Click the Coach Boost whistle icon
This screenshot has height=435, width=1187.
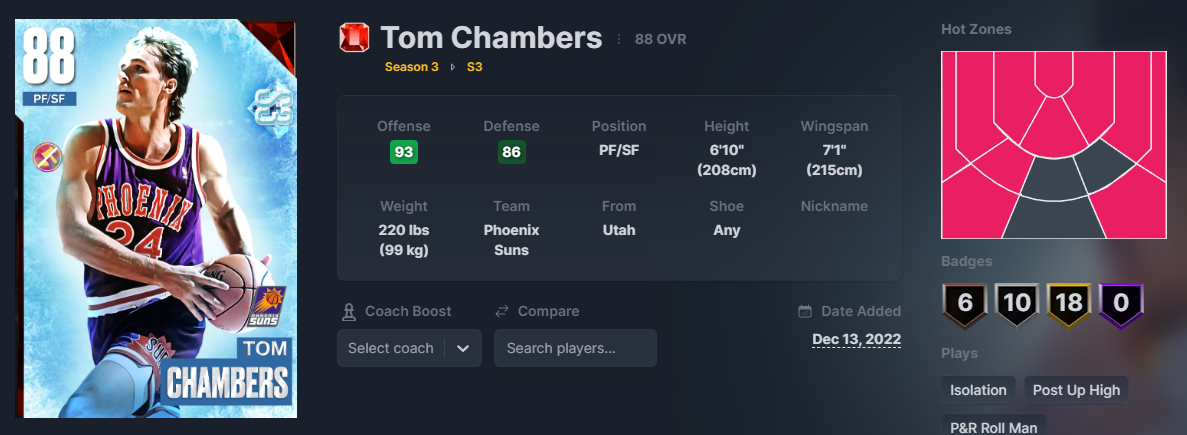click(x=348, y=311)
